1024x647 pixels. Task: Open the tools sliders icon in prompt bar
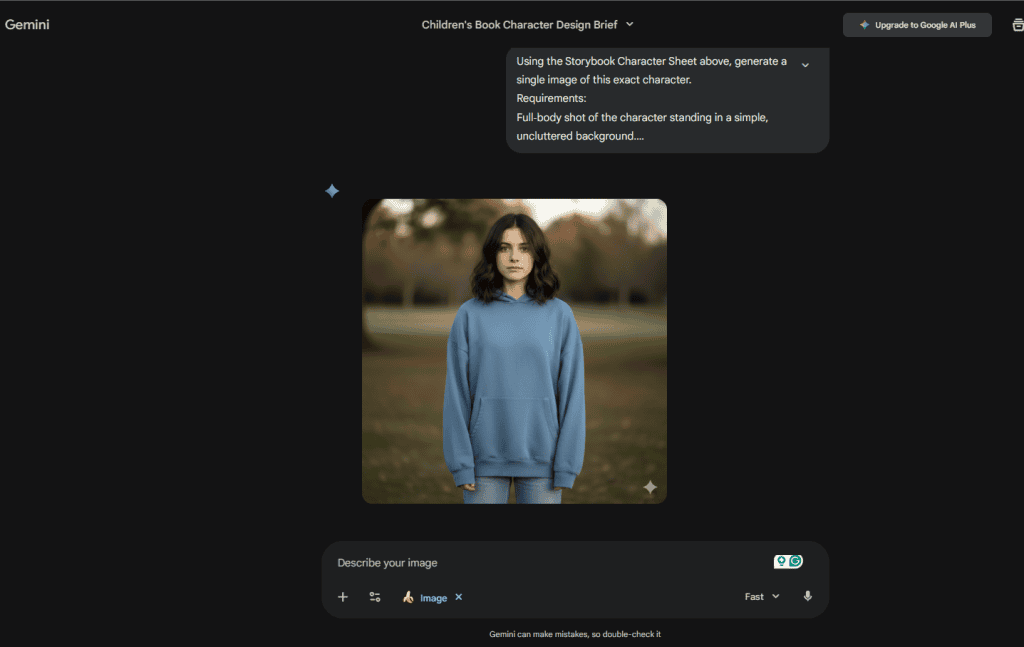pos(375,596)
